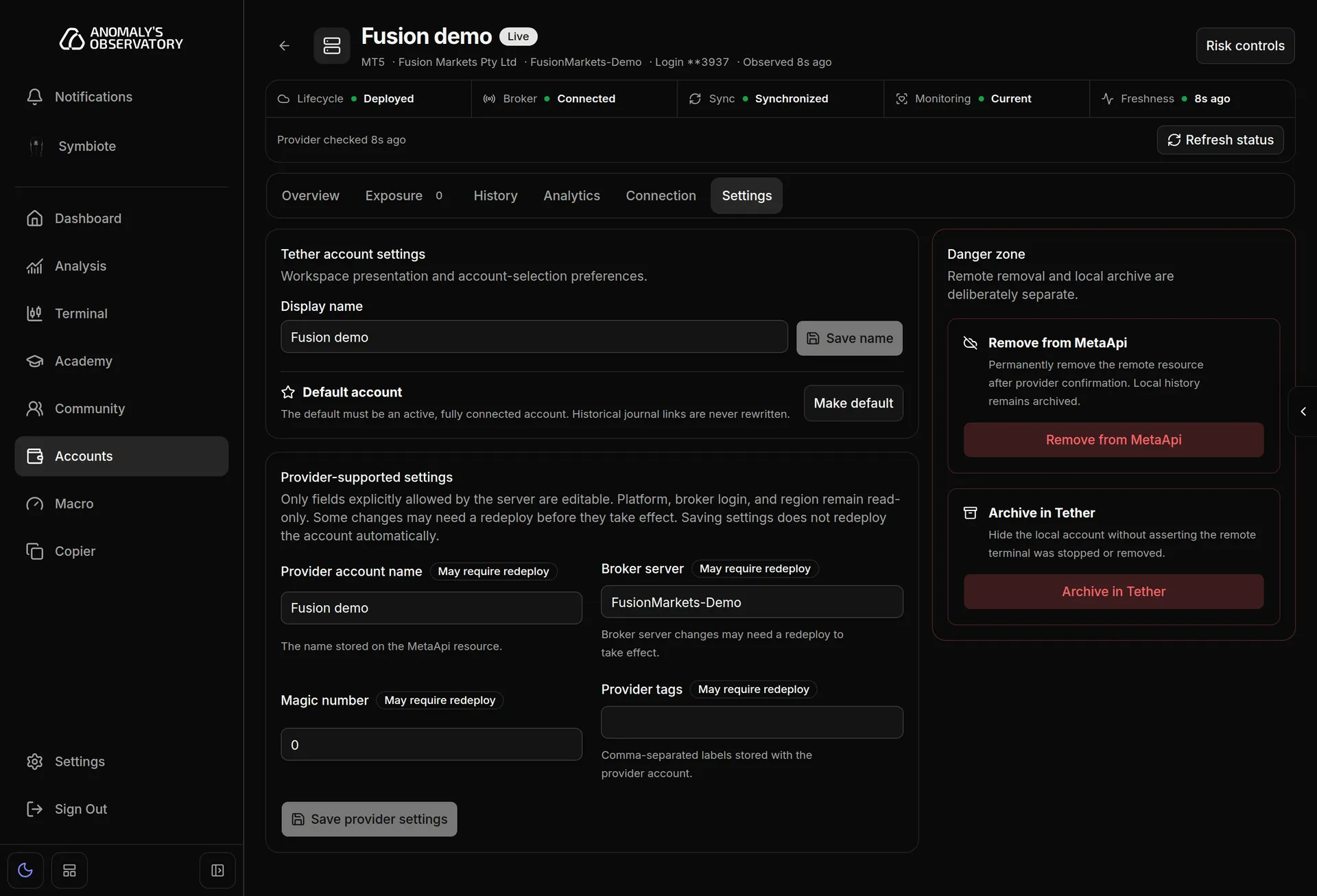Click the Live status badge

point(518,36)
